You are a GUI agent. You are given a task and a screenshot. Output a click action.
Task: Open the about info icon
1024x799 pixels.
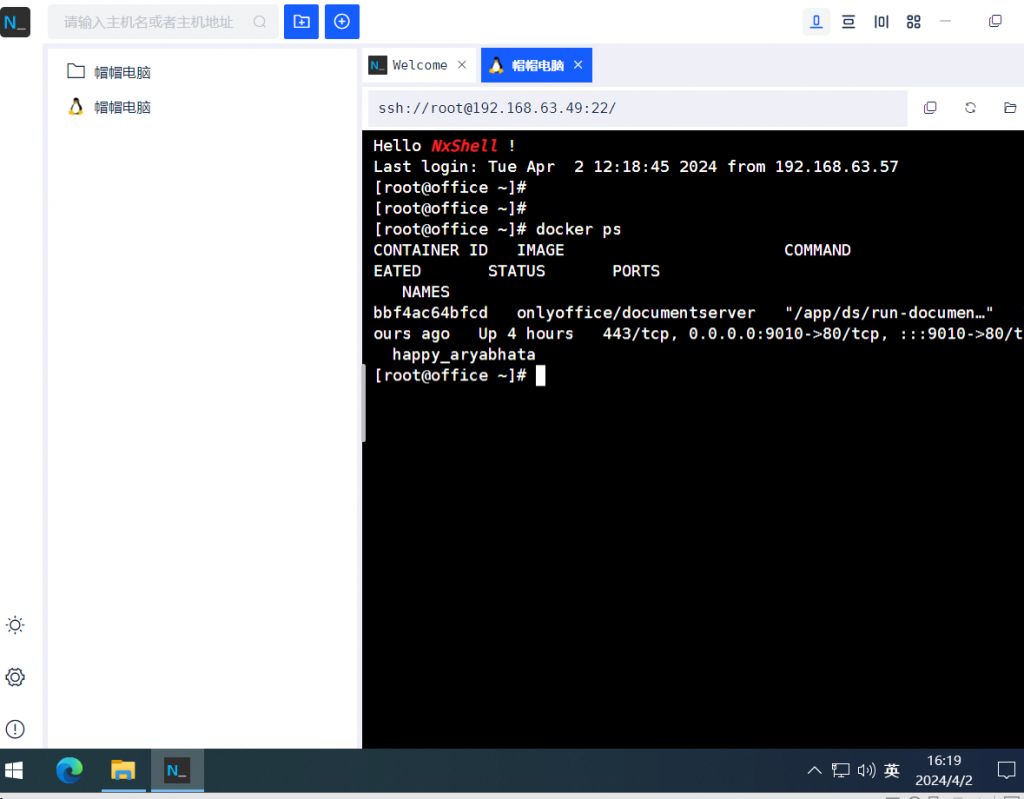[x=15, y=729]
